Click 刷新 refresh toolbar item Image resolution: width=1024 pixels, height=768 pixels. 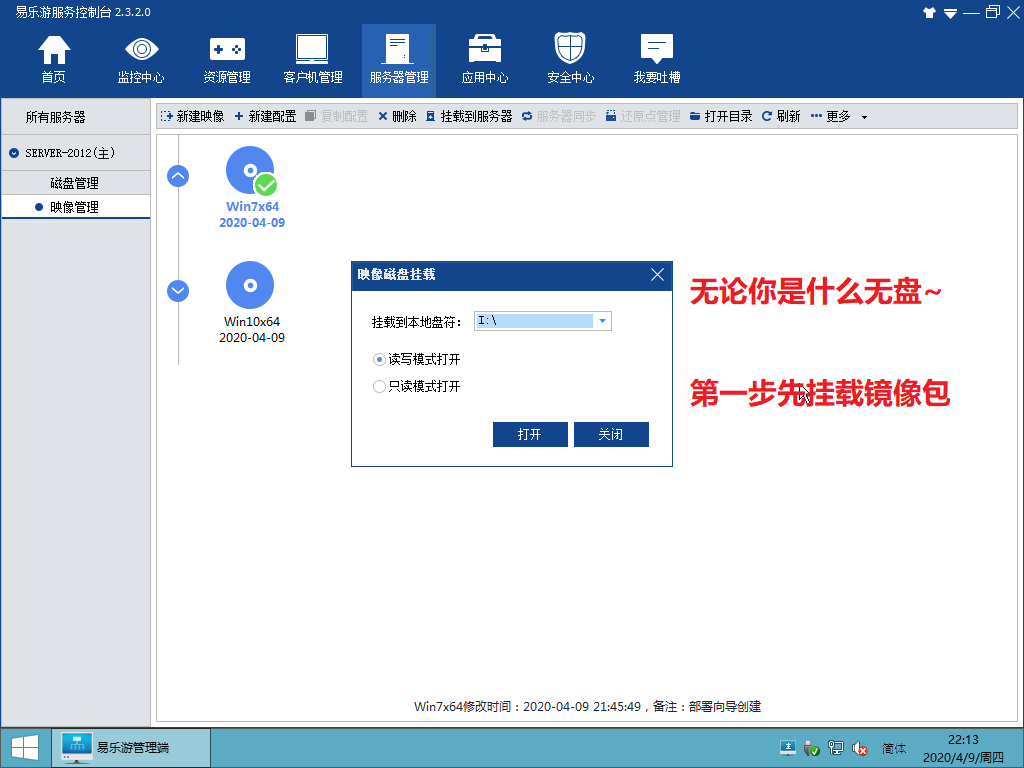click(x=781, y=116)
